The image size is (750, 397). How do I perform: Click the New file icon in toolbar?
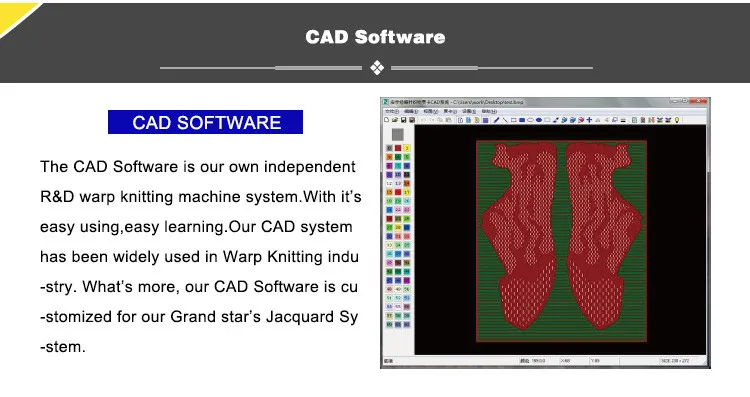coord(386,120)
